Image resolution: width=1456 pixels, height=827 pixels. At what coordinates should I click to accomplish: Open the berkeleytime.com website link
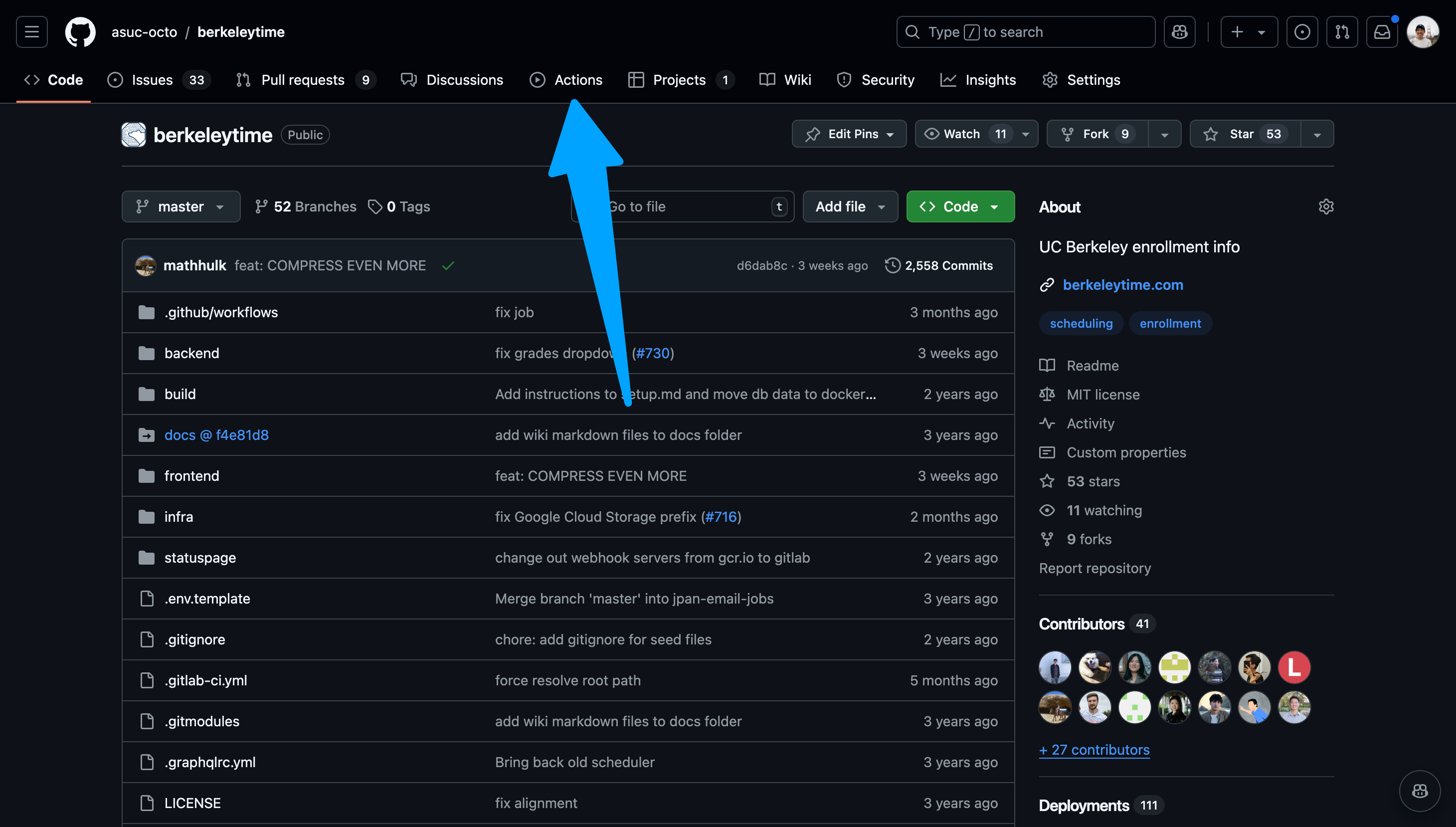(x=1123, y=285)
